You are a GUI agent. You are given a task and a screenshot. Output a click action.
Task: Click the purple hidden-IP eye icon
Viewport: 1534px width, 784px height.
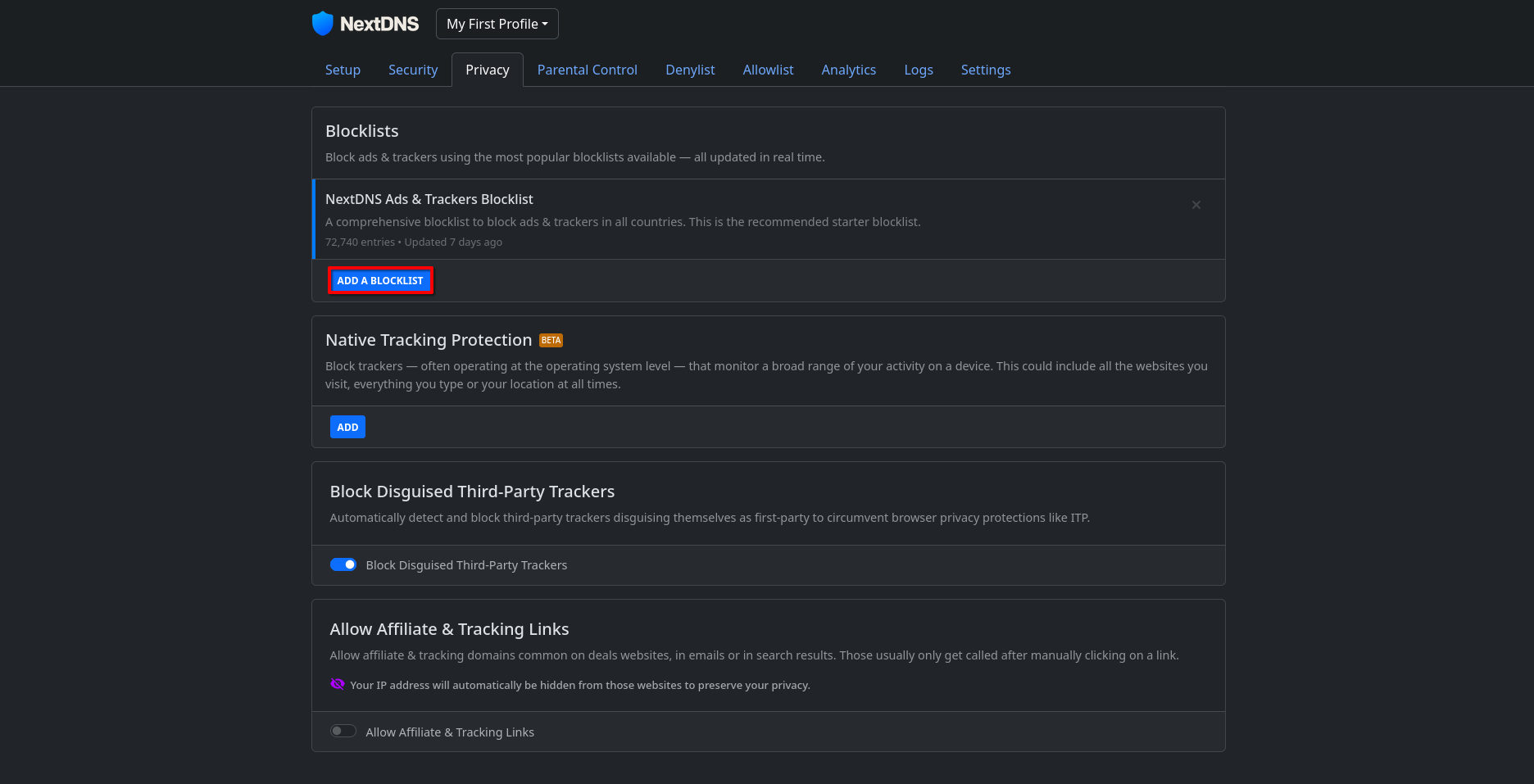338,684
